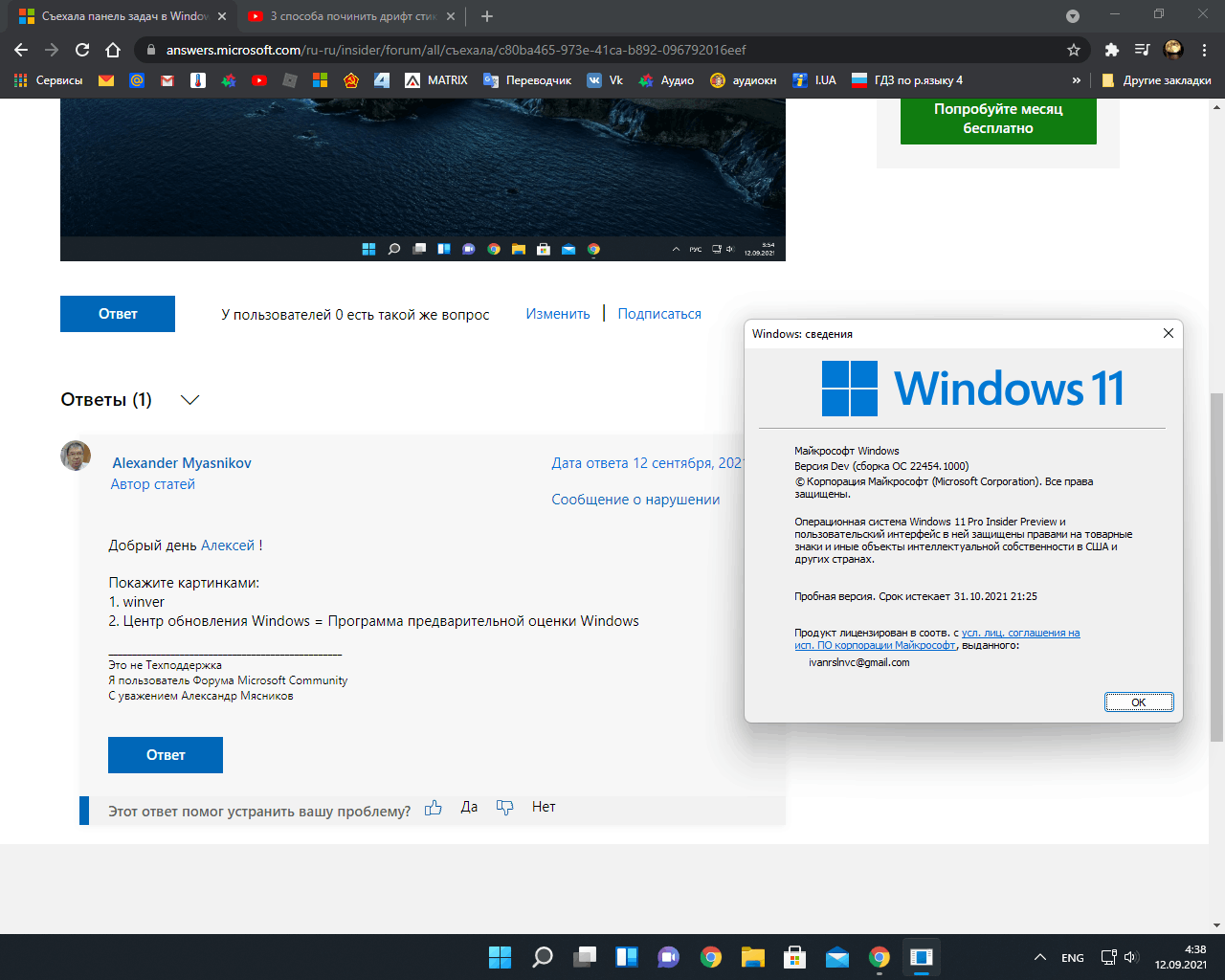Screen dimensions: 1225x980
Task: Click Да to mark answer helpful
Action: coord(469,808)
